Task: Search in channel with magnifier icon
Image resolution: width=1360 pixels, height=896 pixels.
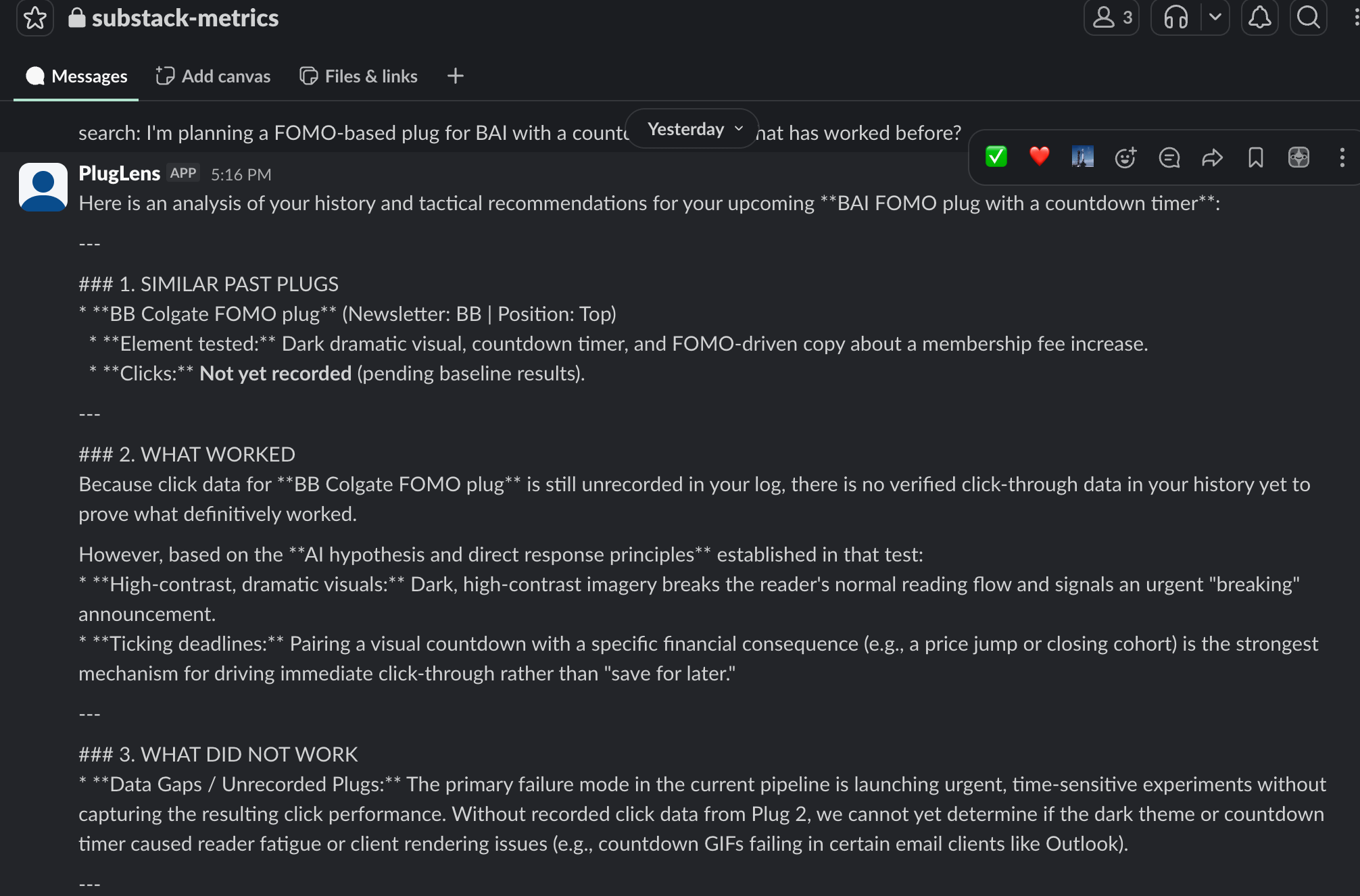Action: [x=1309, y=18]
